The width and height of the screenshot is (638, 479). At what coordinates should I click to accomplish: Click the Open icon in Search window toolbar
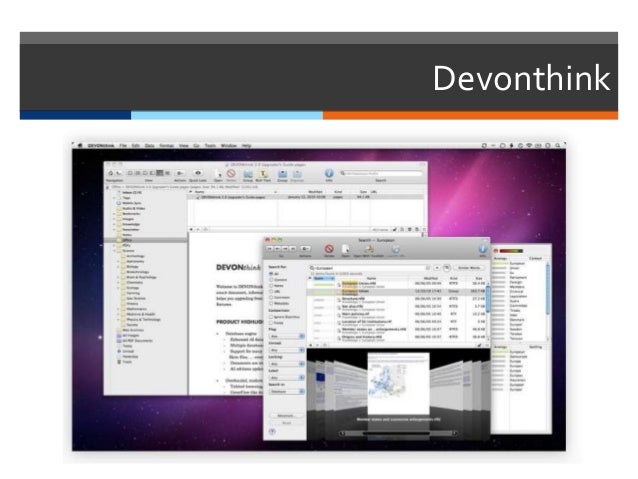click(345, 249)
